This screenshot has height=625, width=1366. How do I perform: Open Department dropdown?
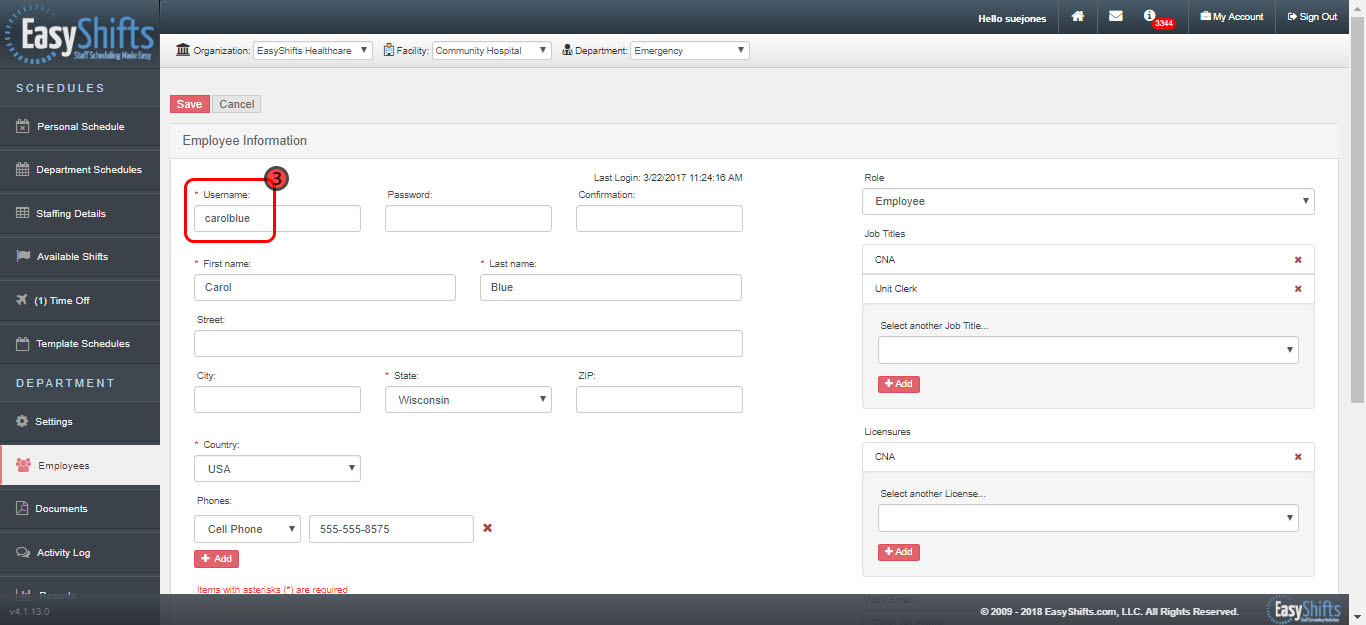689,50
